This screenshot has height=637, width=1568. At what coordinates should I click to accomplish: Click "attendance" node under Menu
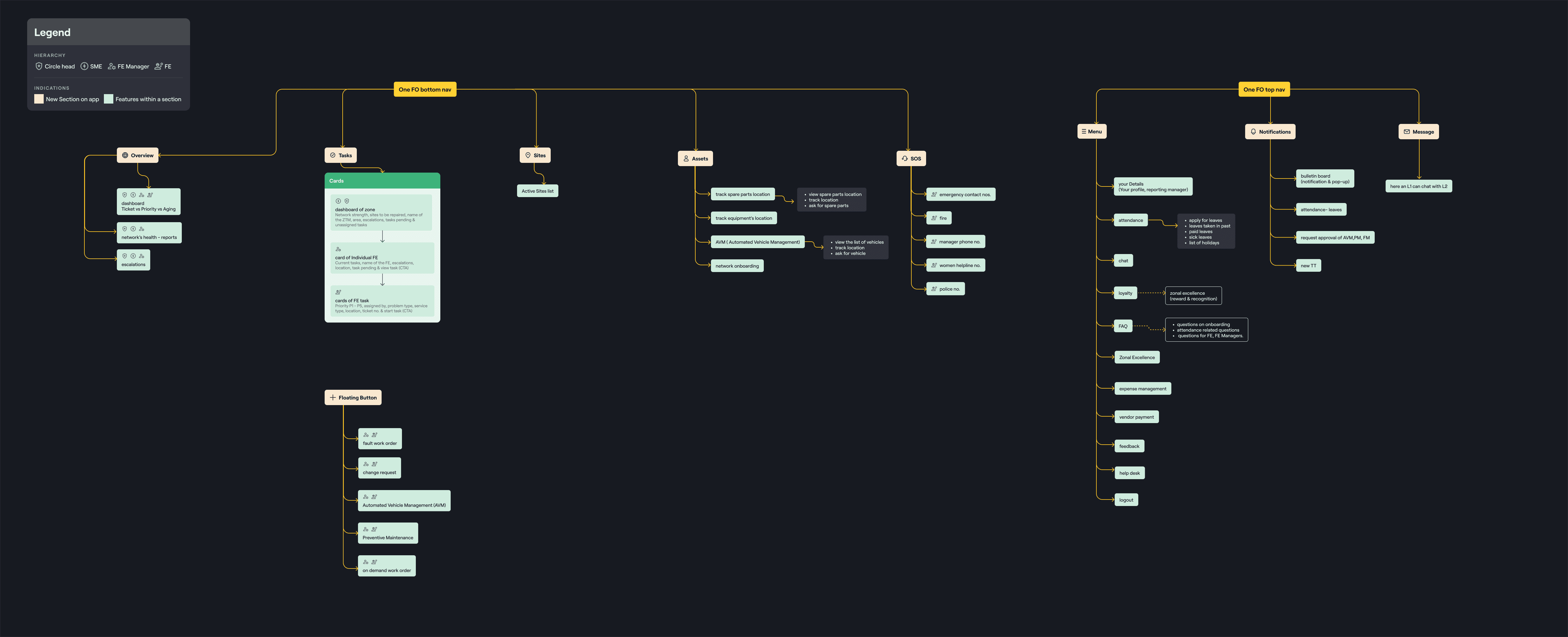[x=1130, y=220]
